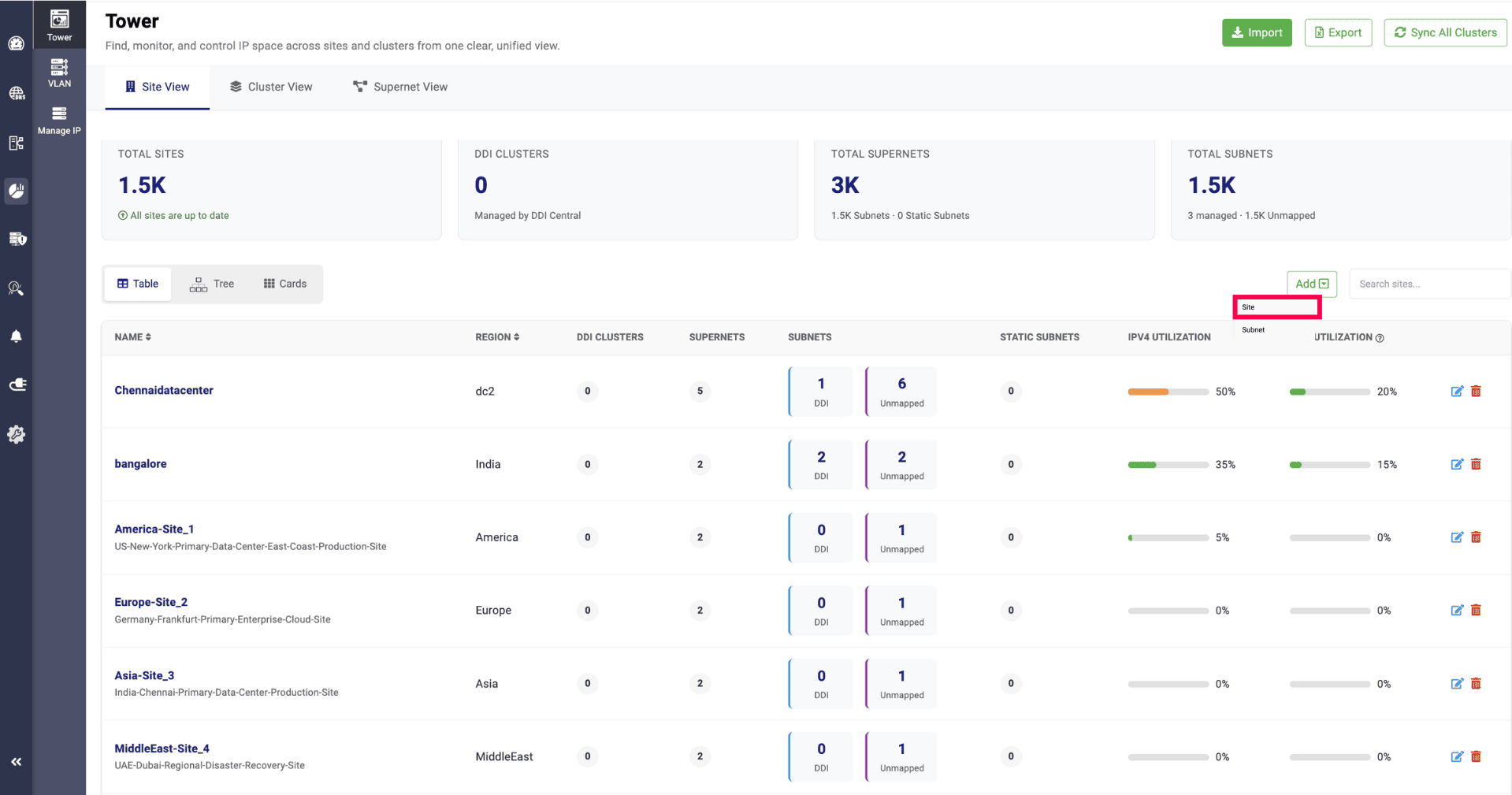This screenshot has width=1512, height=795.
Task: Delete the Europe-Site_2 row
Action: point(1476,611)
